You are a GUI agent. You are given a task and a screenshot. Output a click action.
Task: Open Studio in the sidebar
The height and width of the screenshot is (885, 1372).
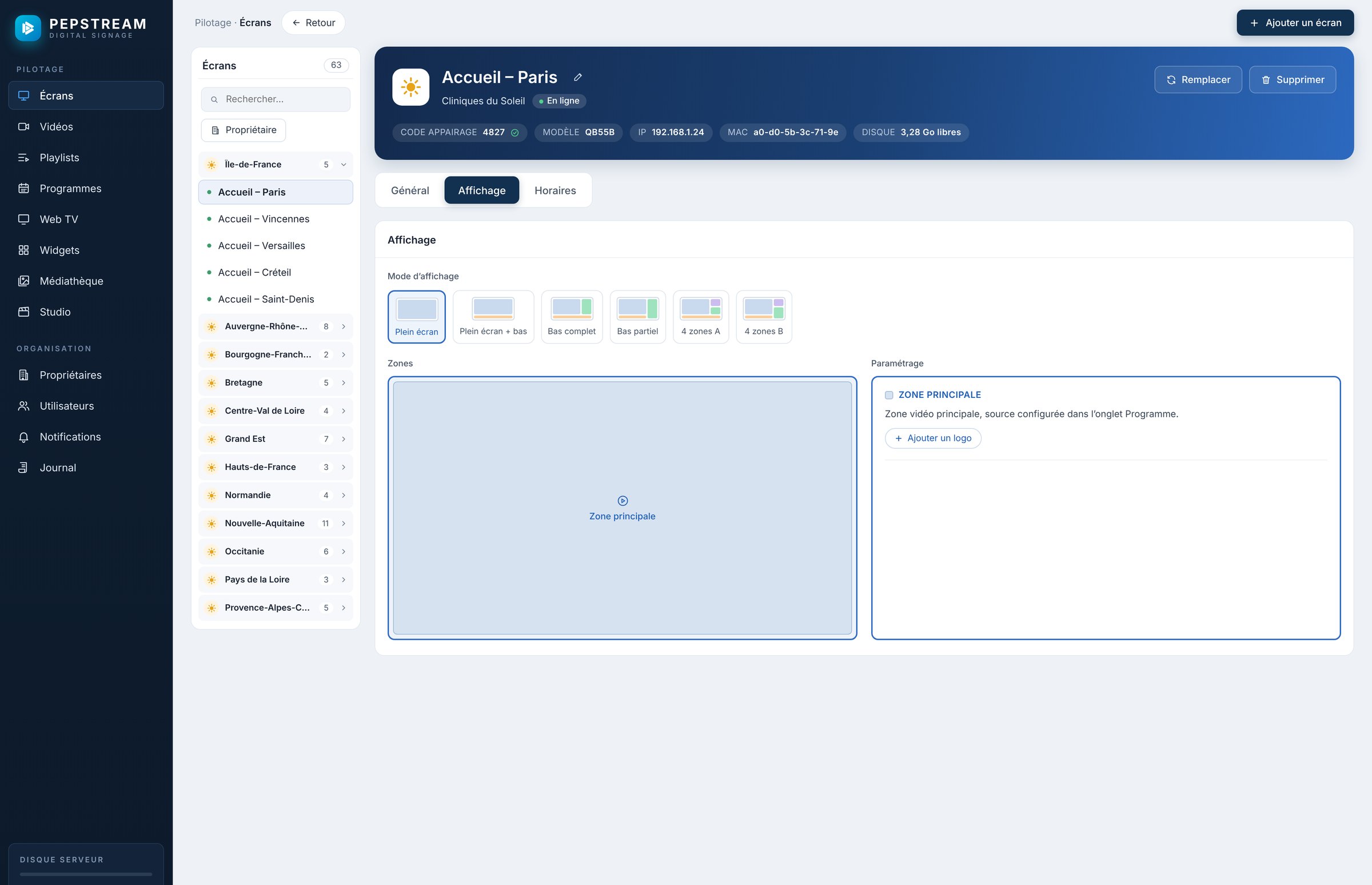point(86,312)
